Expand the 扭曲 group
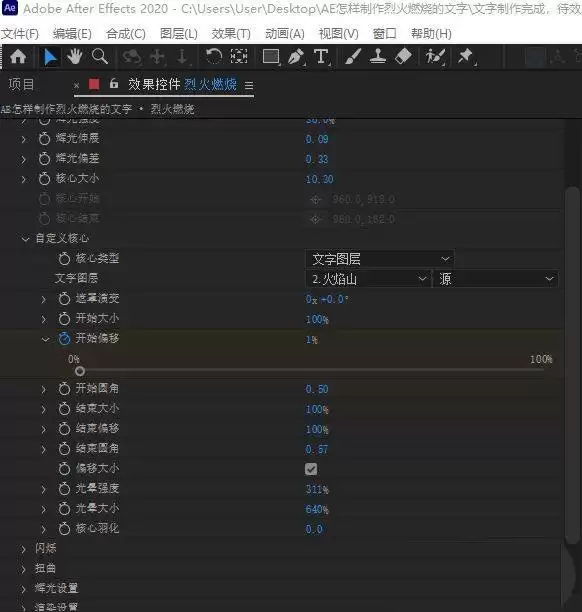This screenshot has width=582, height=612. [x=24, y=569]
